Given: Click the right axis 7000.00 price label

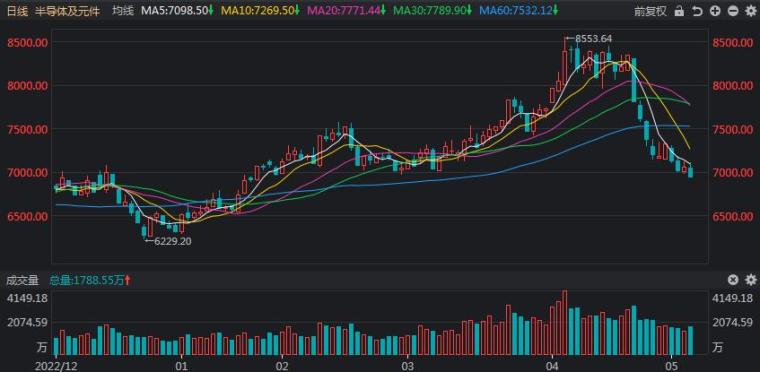Looking at the screenshot, I should (x=733, y=173).
